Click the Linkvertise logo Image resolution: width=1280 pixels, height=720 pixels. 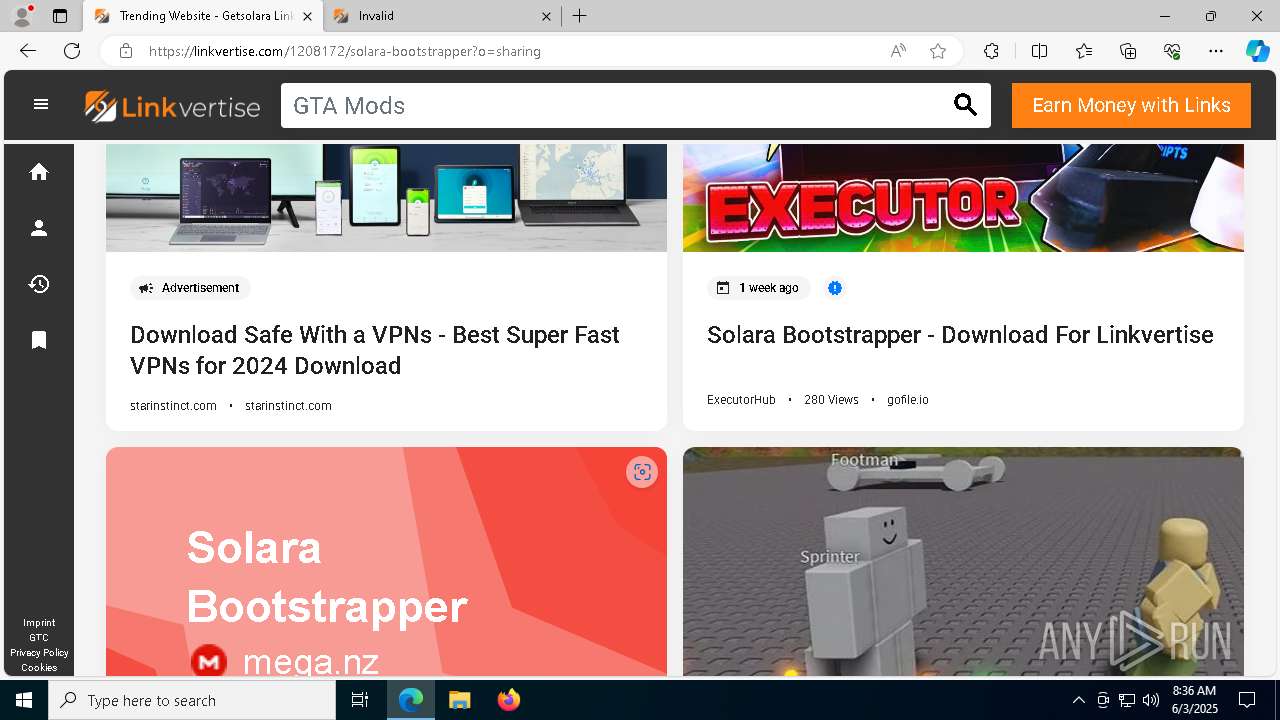(x=172, y=106)
